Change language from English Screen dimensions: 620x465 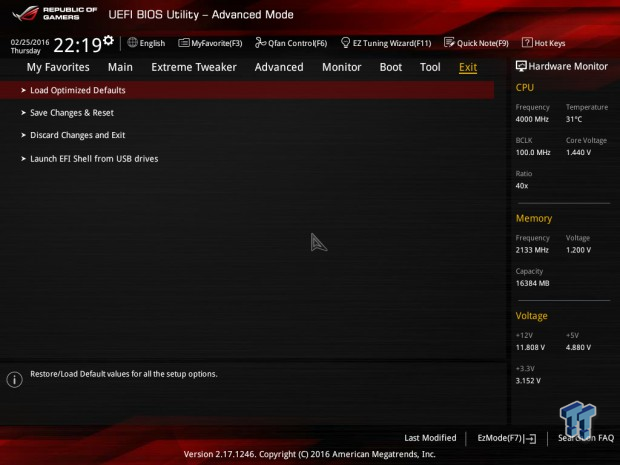pos(152,43)
